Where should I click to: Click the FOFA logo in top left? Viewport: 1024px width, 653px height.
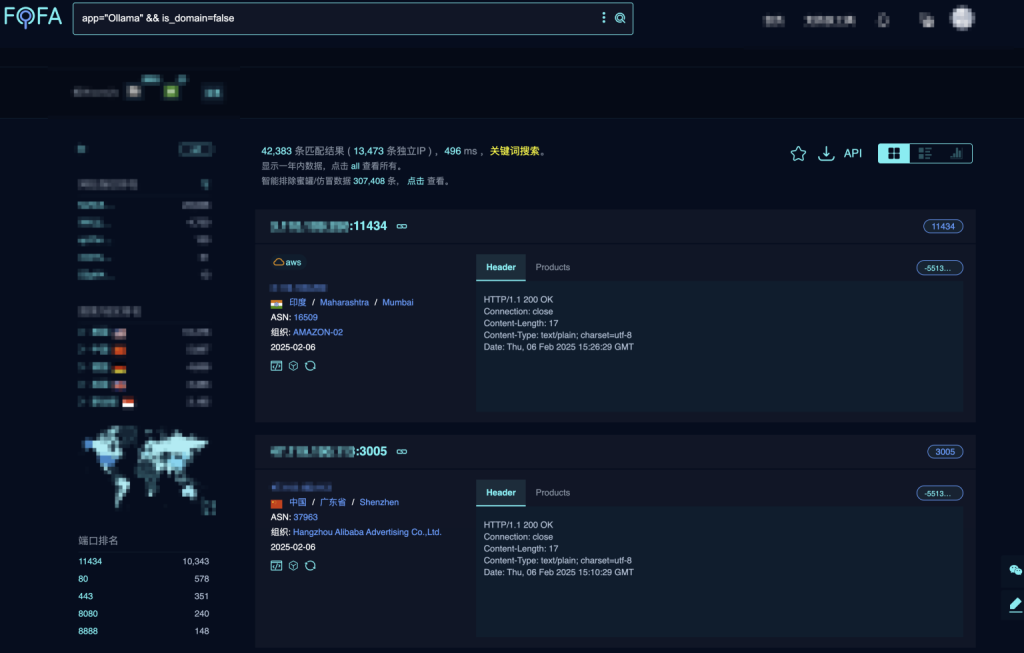(x=33, y=17)
